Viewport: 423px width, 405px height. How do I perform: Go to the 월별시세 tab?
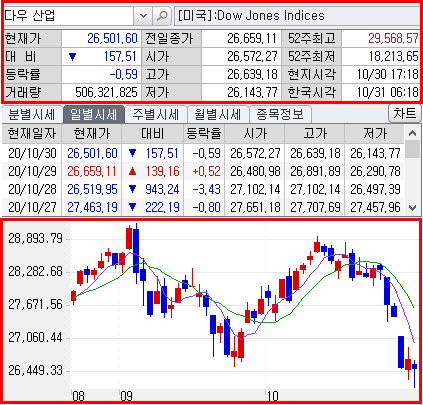click(218, 115)
